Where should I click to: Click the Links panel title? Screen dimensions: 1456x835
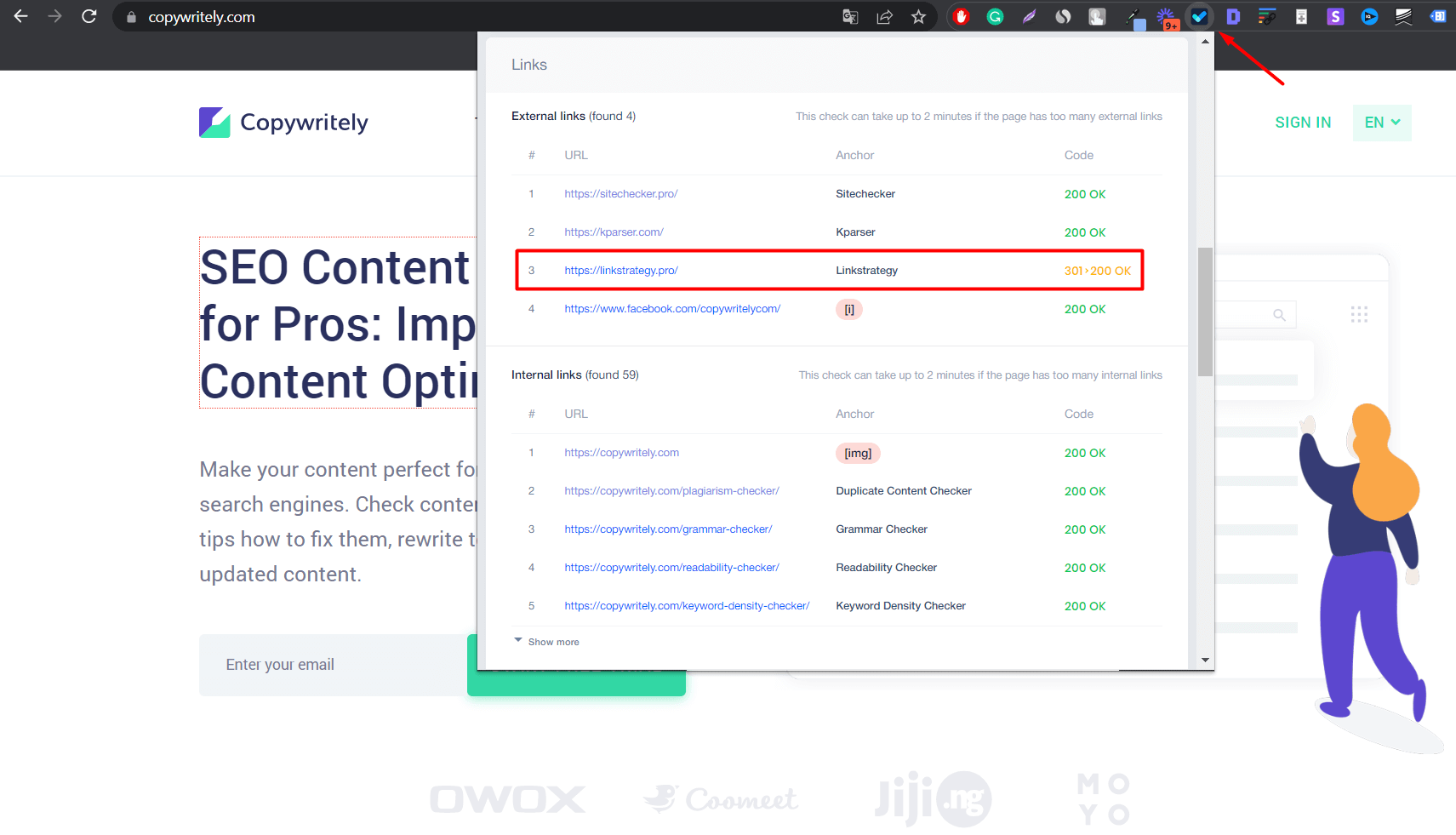coord(529,65)
